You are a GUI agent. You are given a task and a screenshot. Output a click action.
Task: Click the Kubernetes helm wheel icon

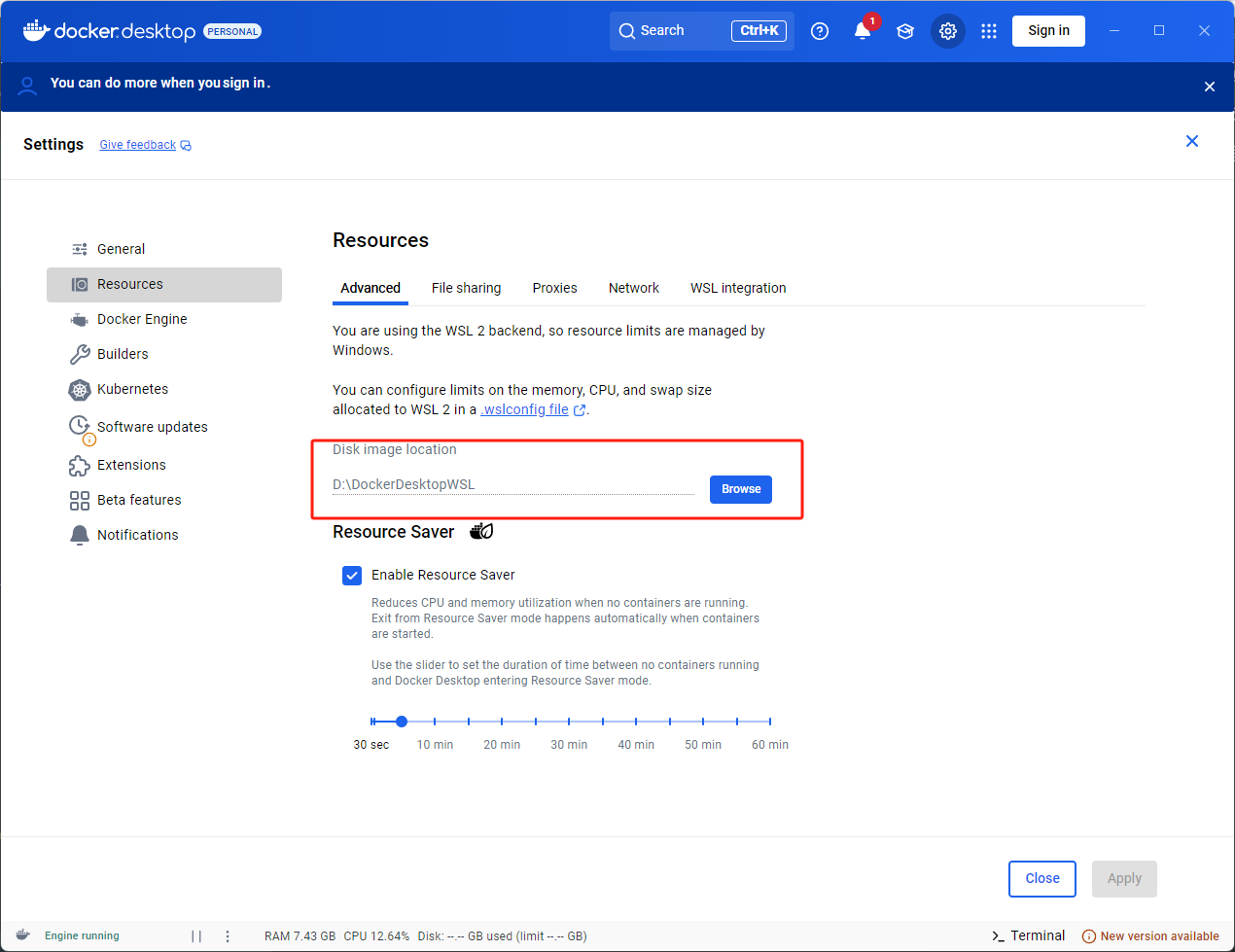80,390
